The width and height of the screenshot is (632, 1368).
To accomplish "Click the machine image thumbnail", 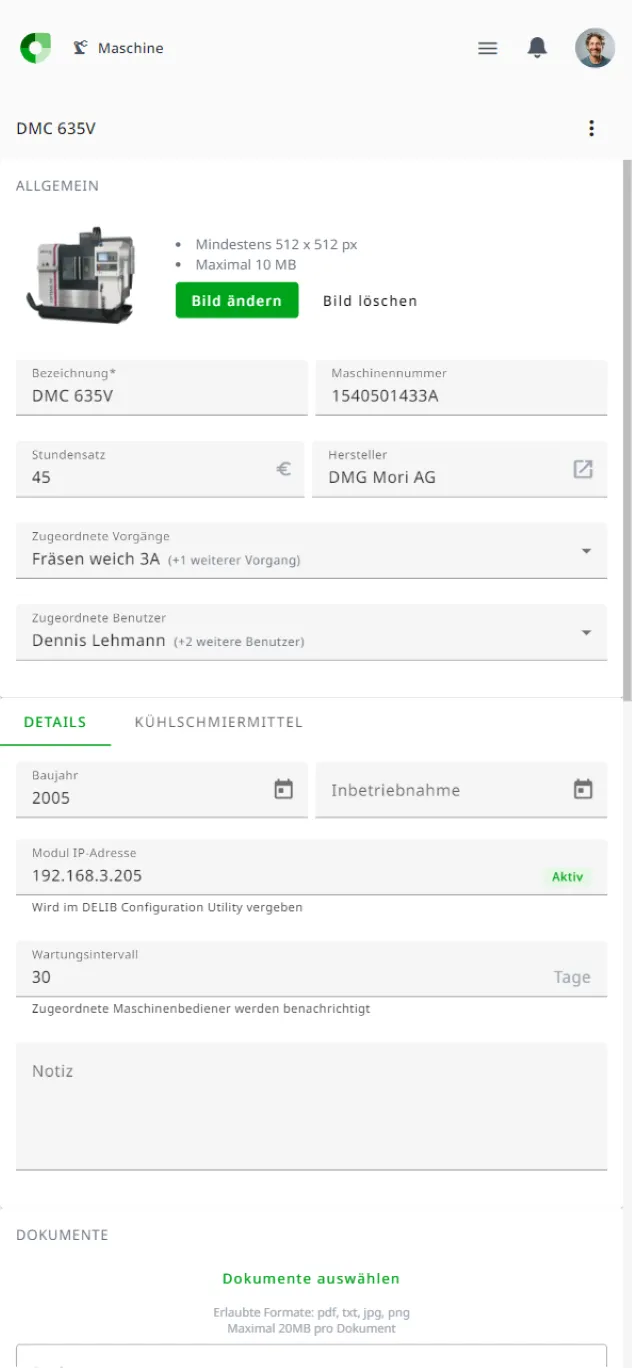I will tap(80, 273).
